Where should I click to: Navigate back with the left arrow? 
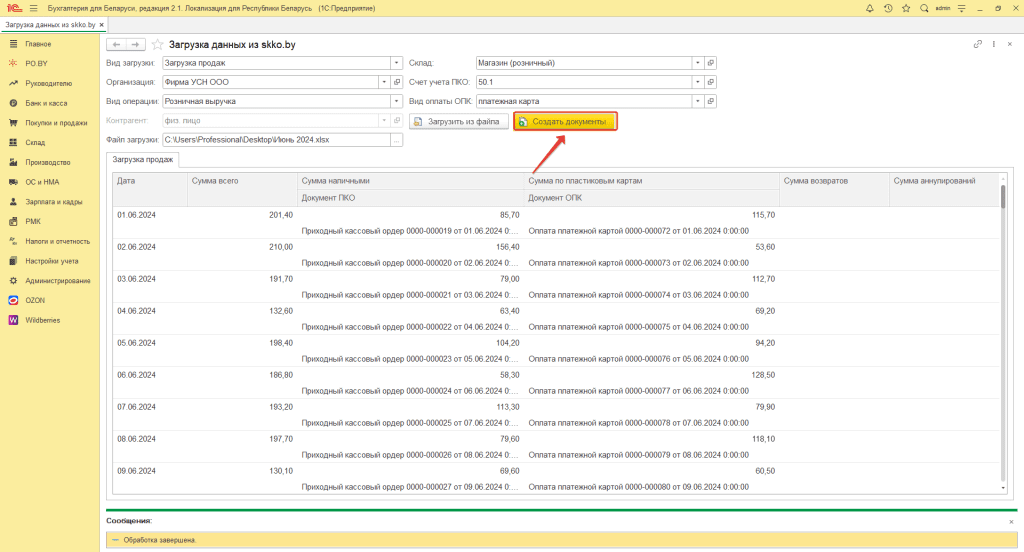(x=116, y=45)
